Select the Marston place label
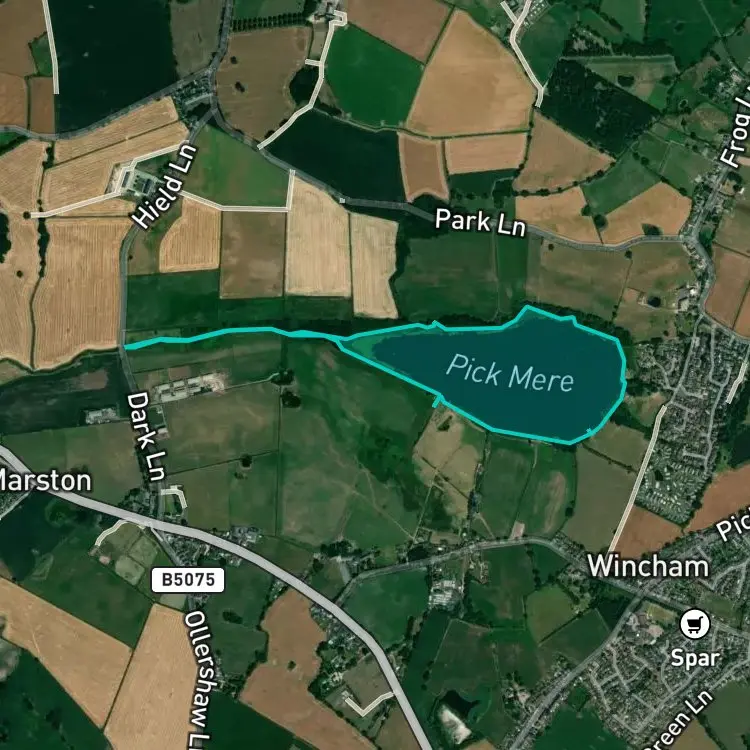Screen dimensions: 750x750 point(45,480)
